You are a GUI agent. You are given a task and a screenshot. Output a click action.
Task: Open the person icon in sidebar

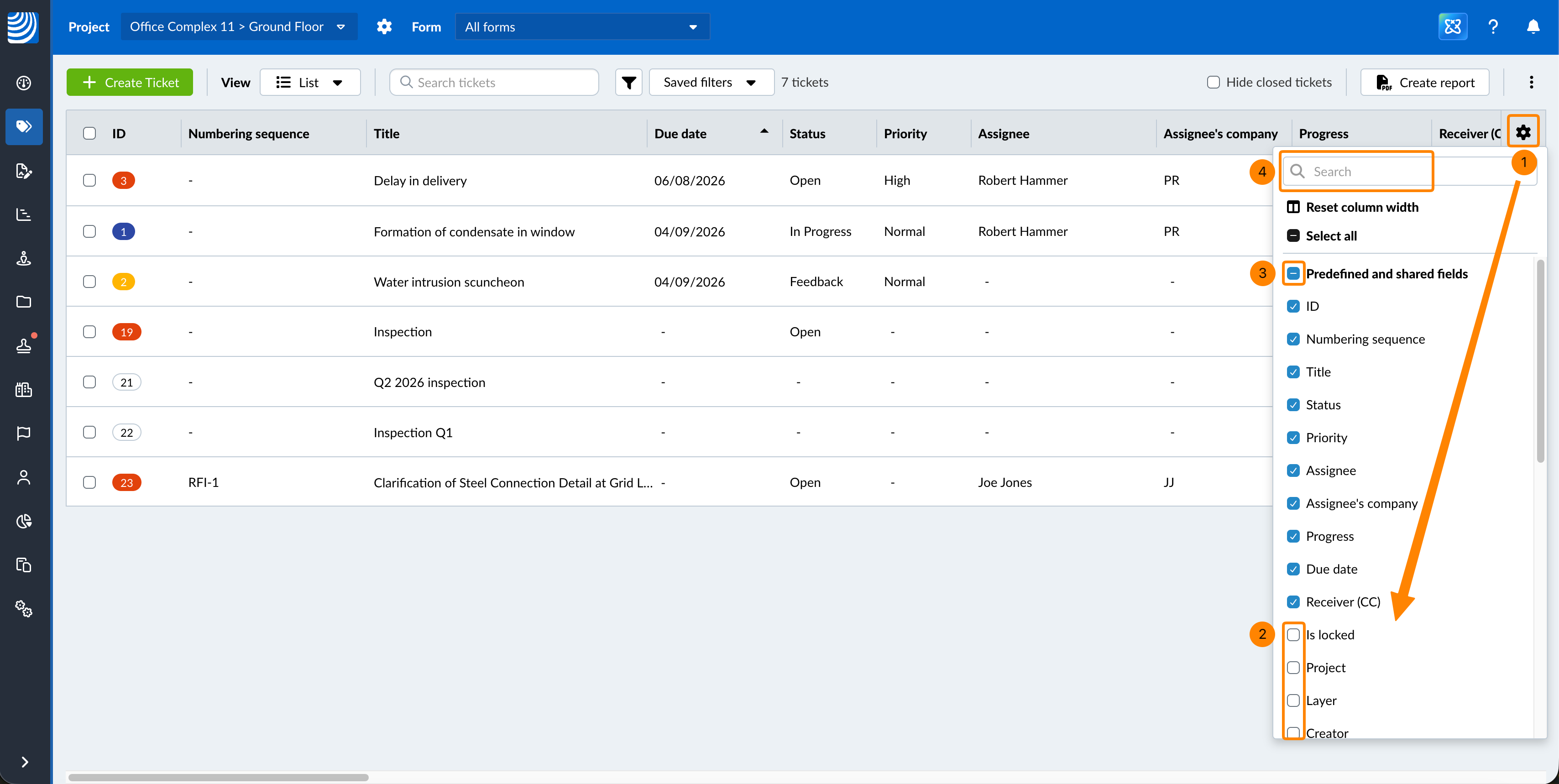[24, 477]
